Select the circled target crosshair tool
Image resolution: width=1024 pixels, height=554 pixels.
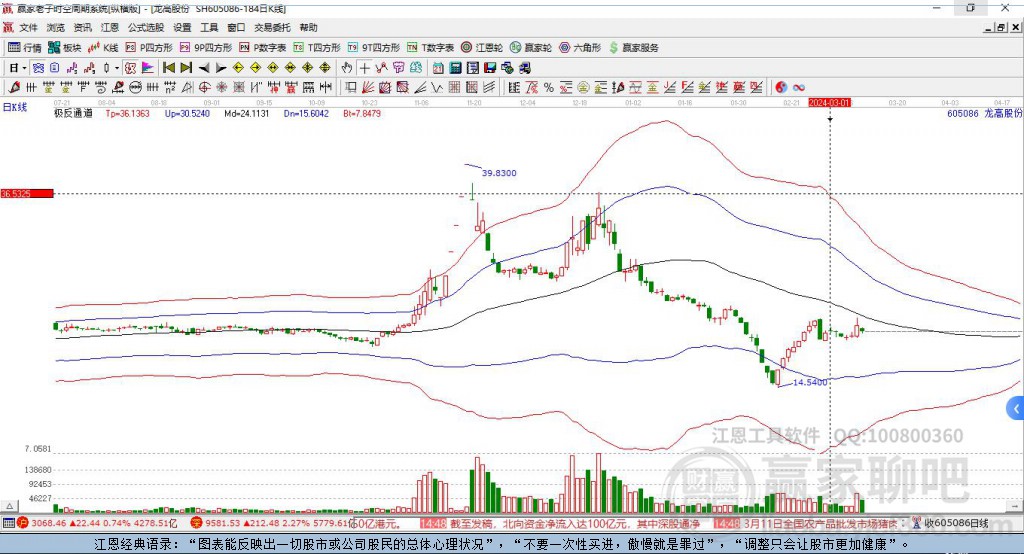204,88
